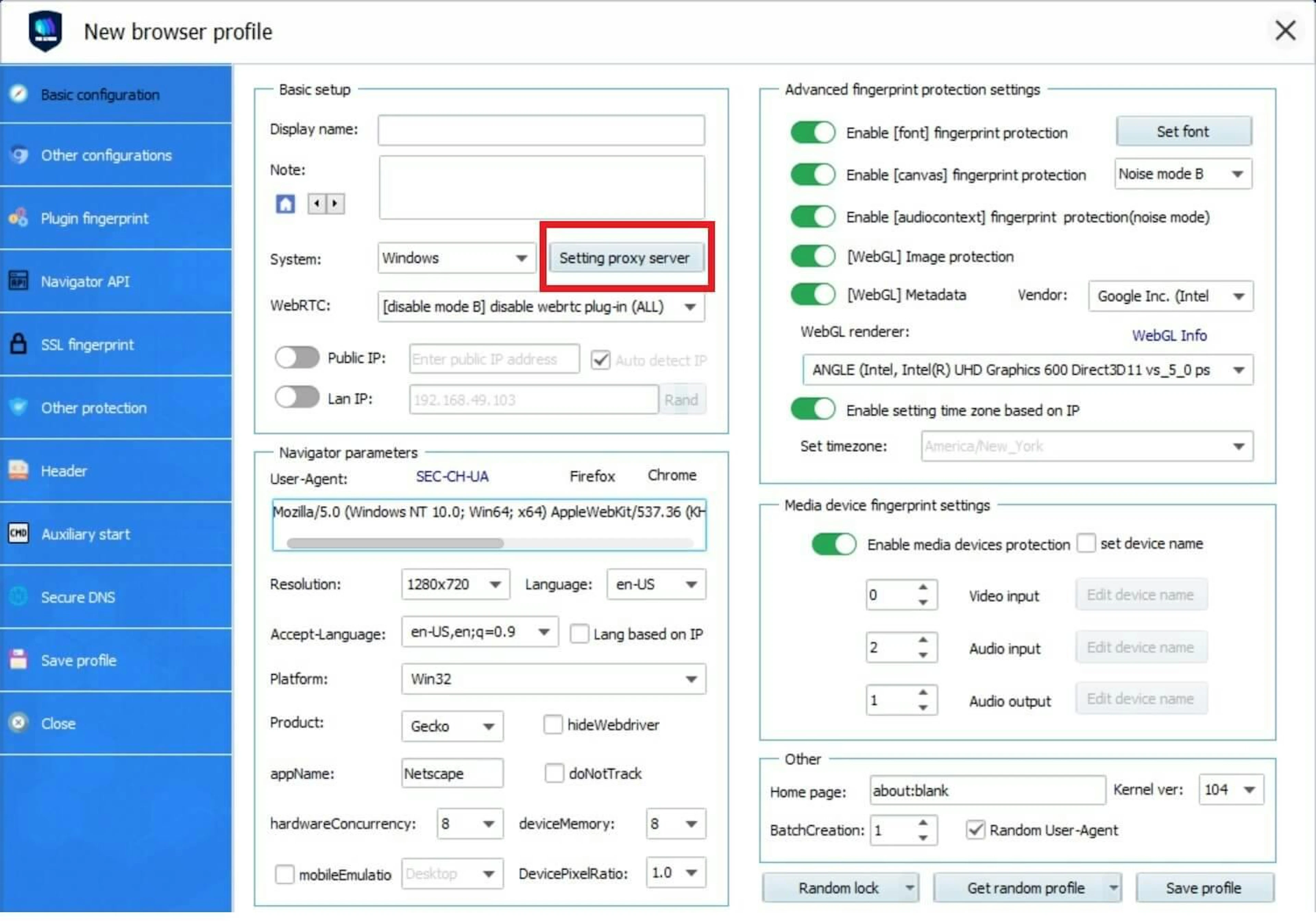Click the right arrow under Note

(335, 204)
